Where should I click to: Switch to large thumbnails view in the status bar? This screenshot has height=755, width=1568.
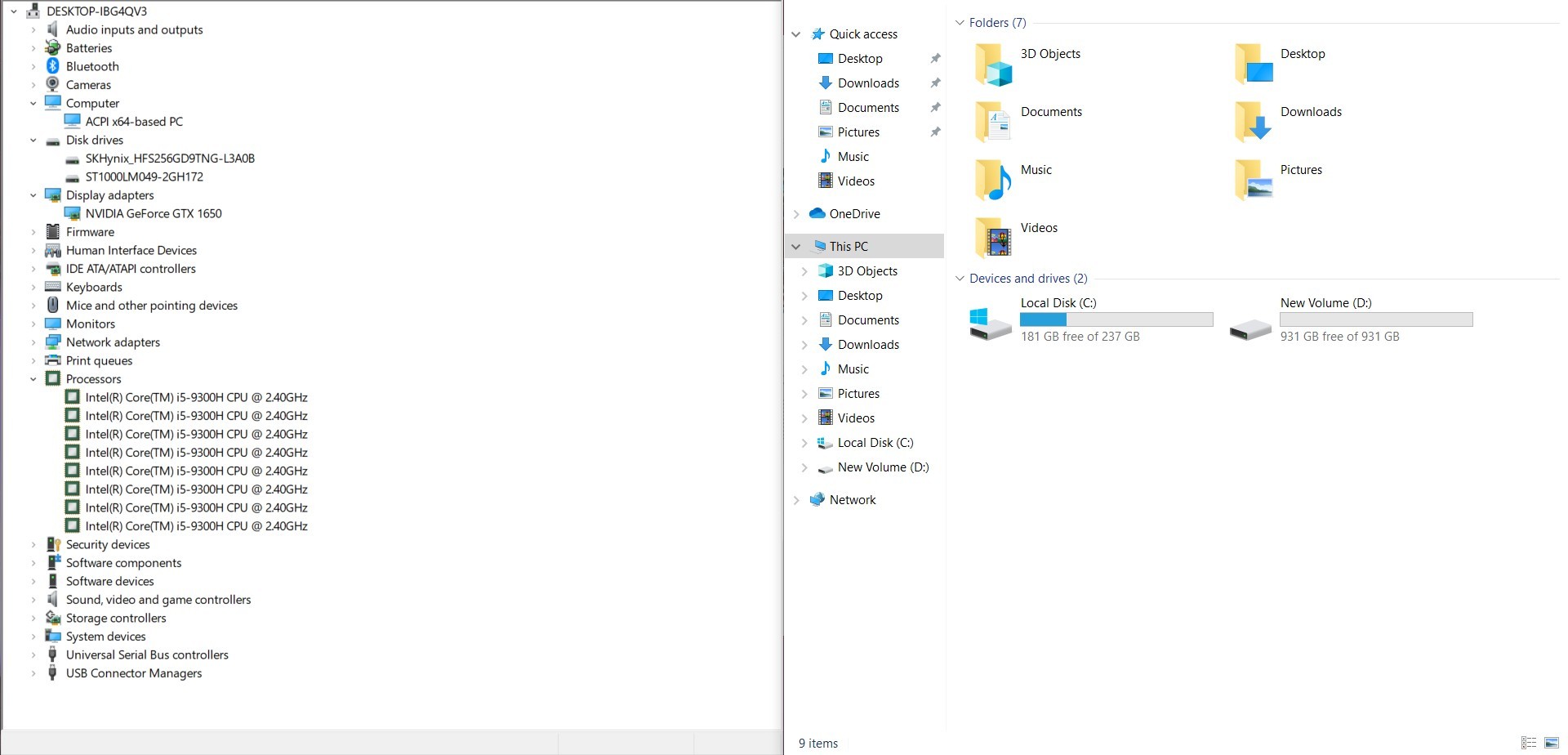[1550, 743]
